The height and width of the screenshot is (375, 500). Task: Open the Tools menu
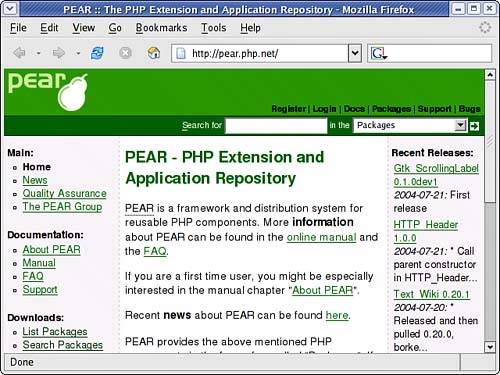click(214, 28)
